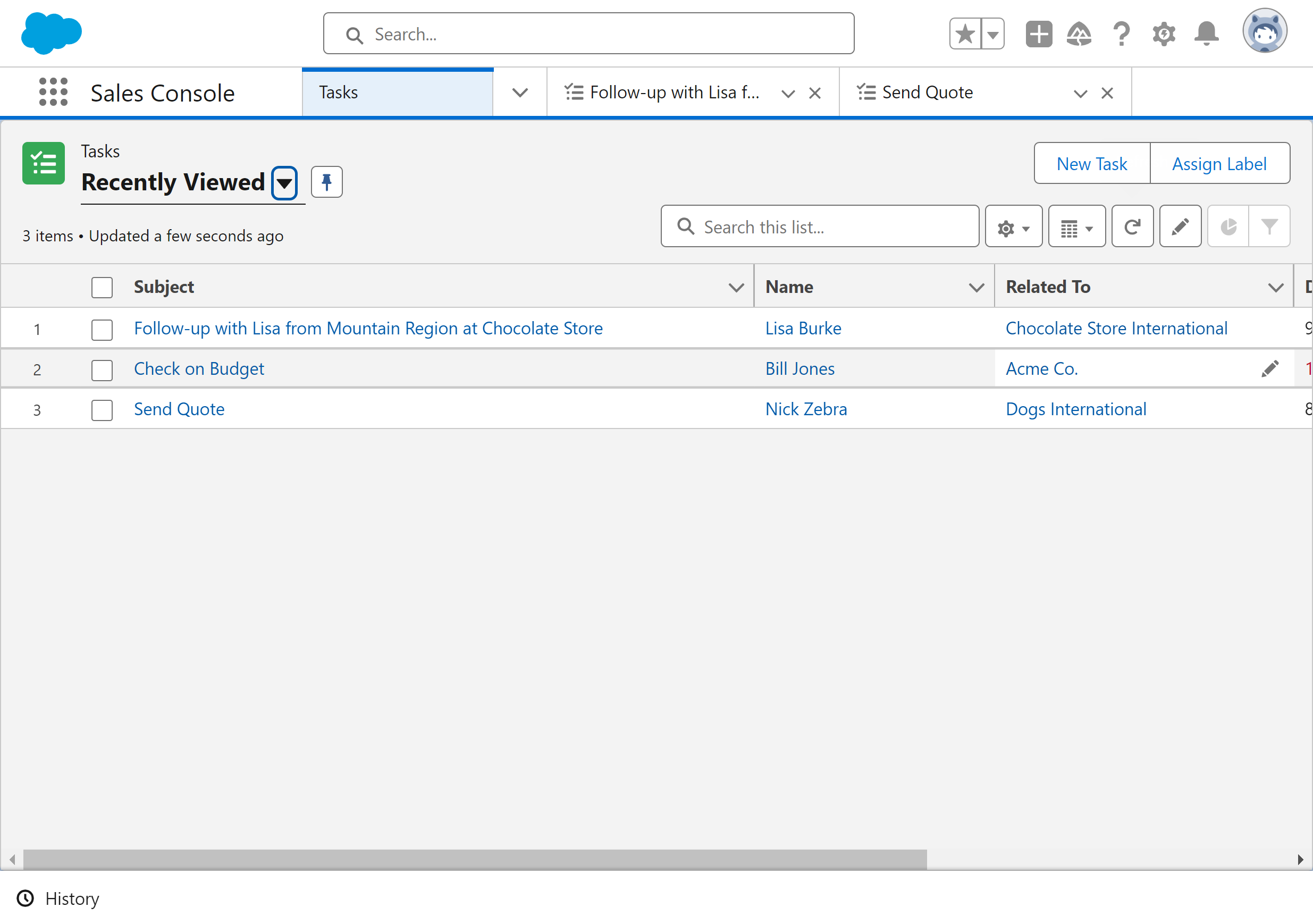Close the Send Quote workspace tab
Viewport: 1313px width, 924px height.
(x=1107, y=93)
